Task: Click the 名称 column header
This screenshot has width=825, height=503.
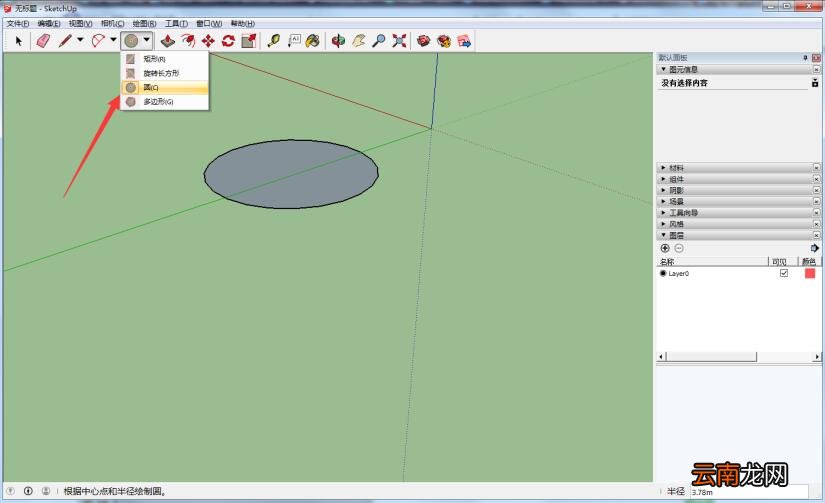Action: 712,261
